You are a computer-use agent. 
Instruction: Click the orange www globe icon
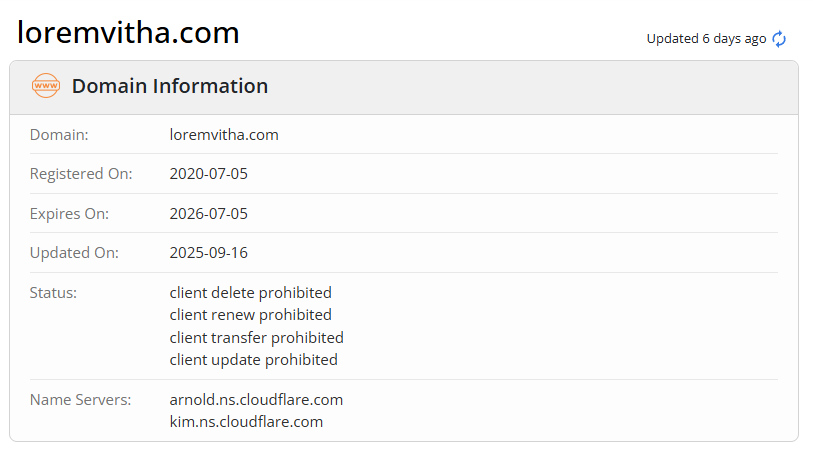tap(46, 86)
